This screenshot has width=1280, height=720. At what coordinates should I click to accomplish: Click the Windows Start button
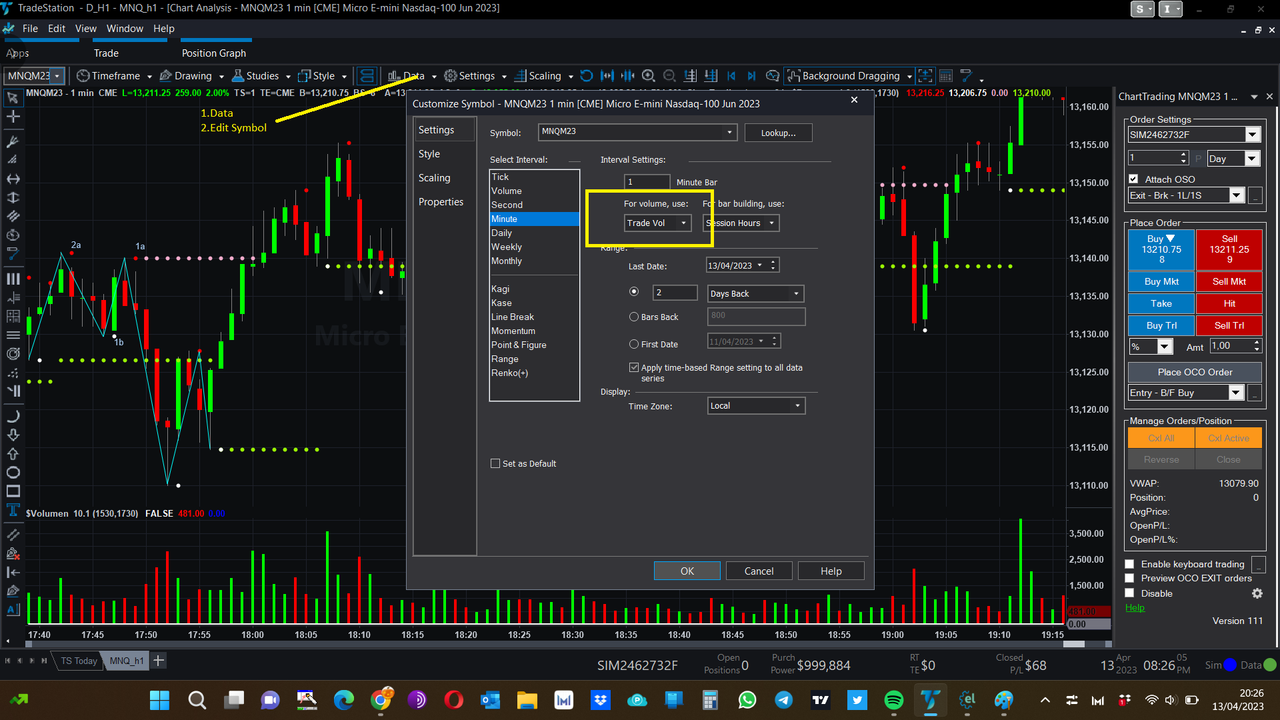pyautogui.click(x=160, y=700)
